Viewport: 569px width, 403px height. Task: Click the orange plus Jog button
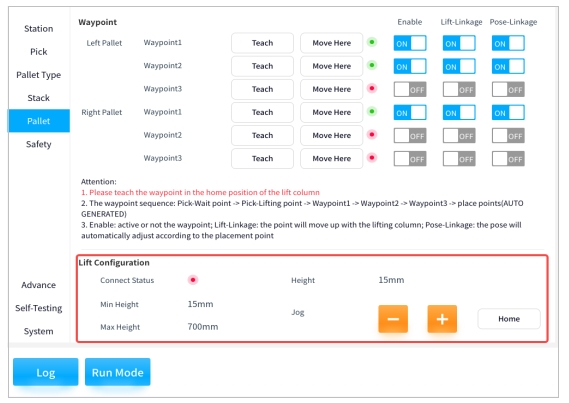(x=442, y=319)
